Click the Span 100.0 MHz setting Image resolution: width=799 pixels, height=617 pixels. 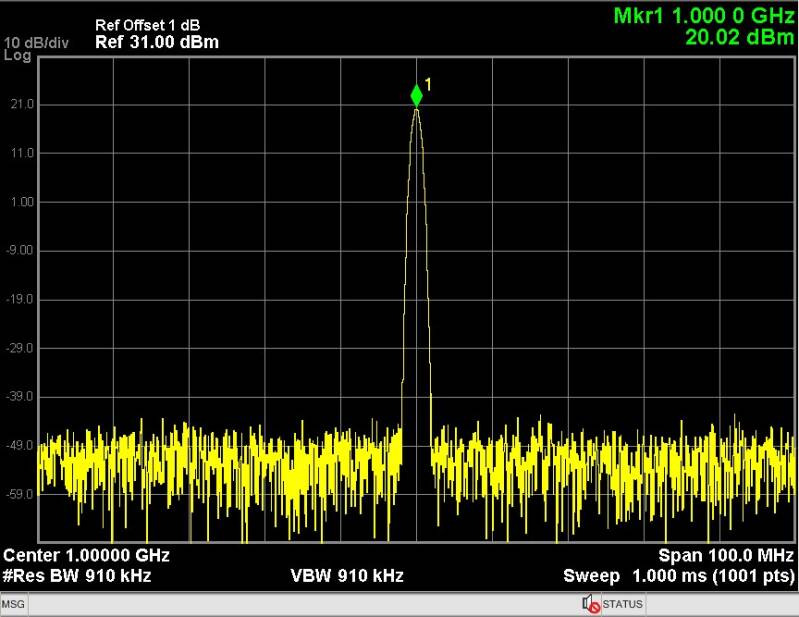[x=726, y=555]
